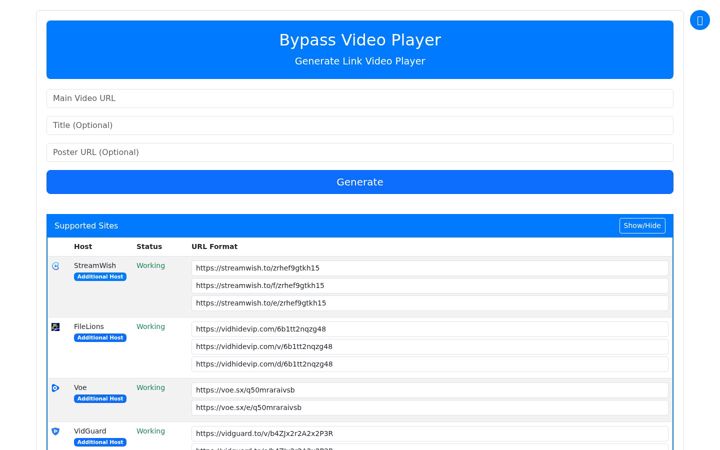Click the StreamWish host name
Screen dimensions: 720x450
[95, 265]
